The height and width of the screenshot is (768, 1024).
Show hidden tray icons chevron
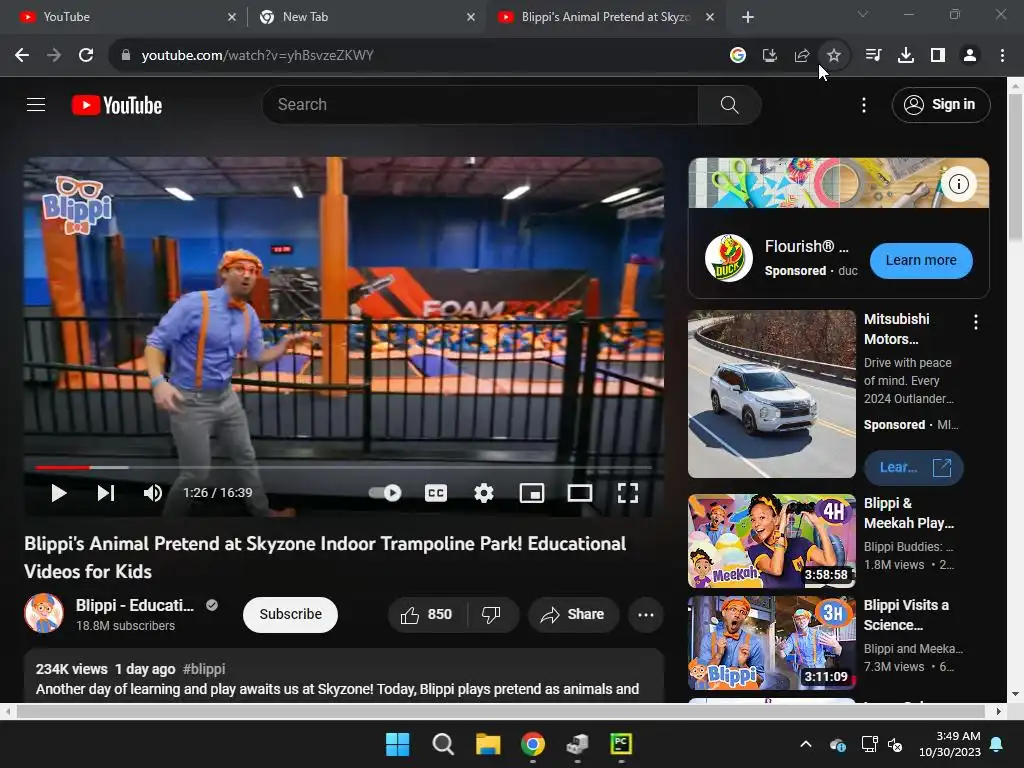[x=806, y=744]
